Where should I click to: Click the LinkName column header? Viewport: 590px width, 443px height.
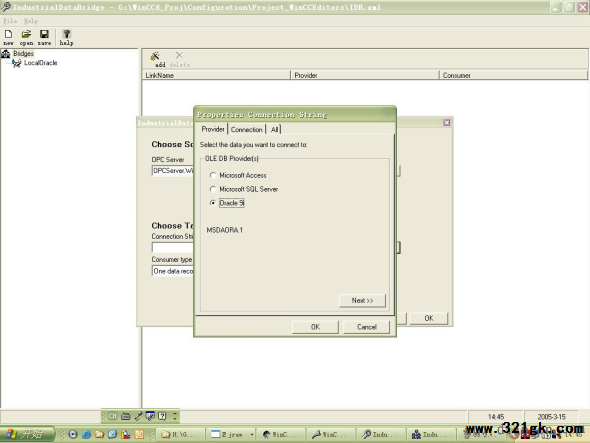tap(216, 75)
